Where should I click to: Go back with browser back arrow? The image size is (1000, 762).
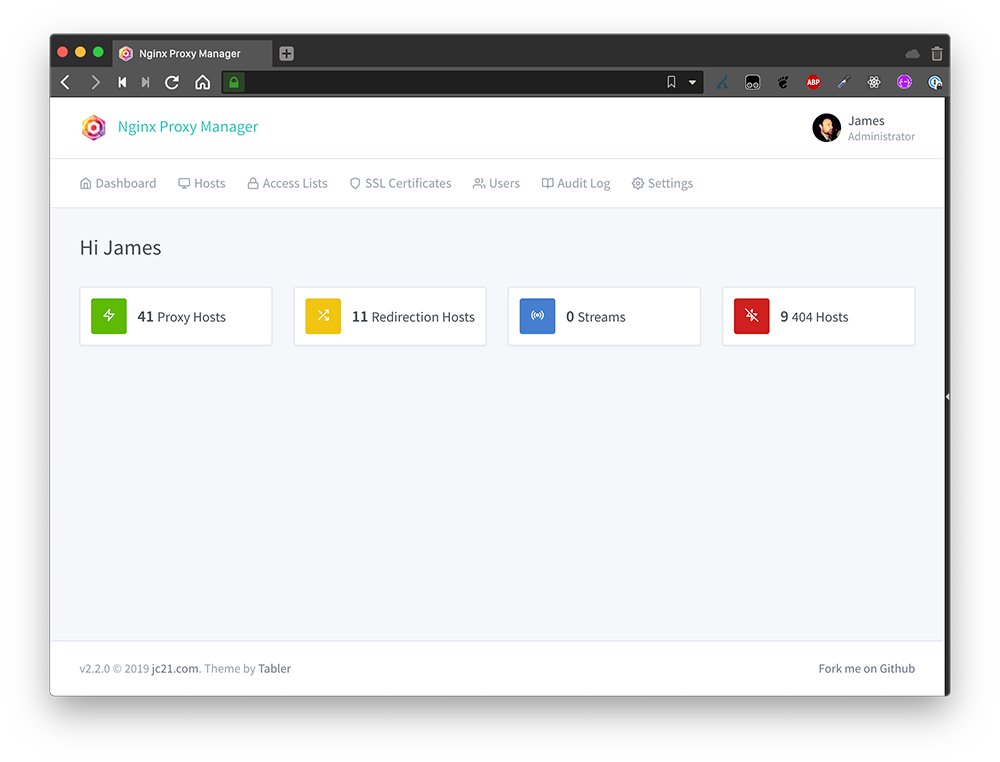65,82
